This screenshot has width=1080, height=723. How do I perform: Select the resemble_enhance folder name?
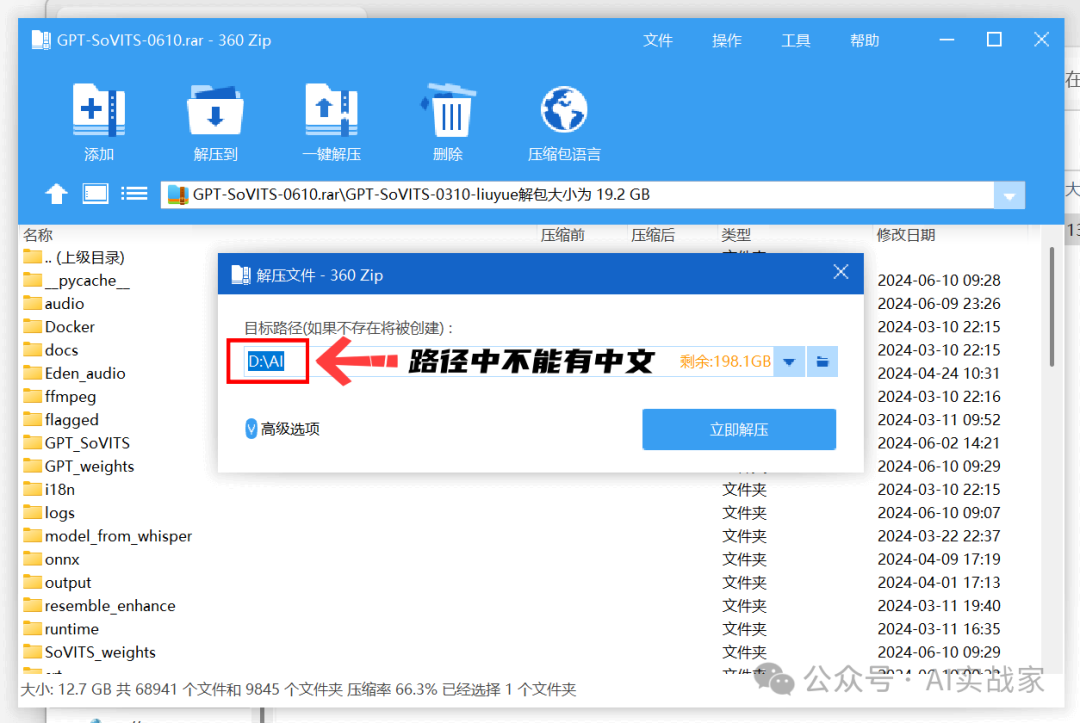(110, 605)
